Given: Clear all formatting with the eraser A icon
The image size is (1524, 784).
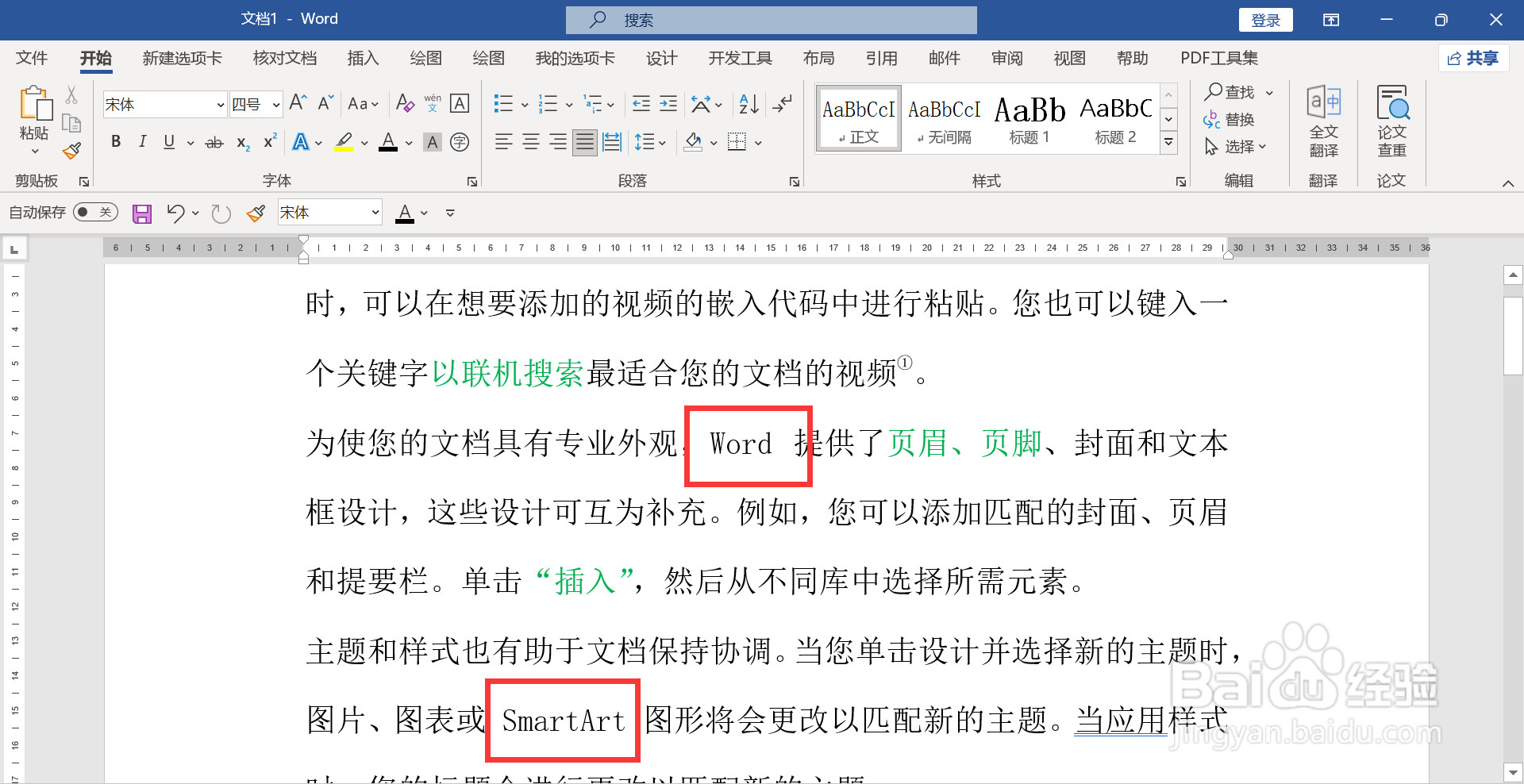Looking at the screenshot, I should tap(405, 103).
